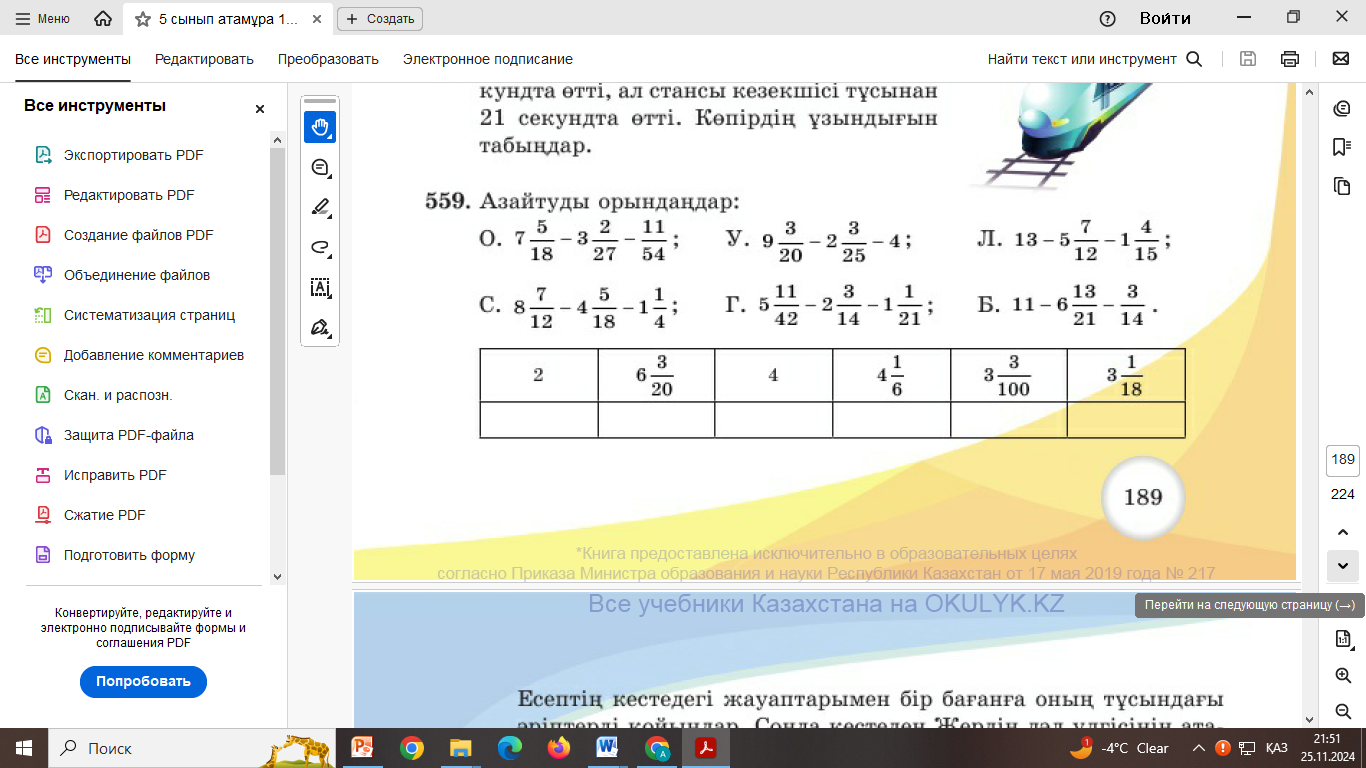The height and width of the screenshot is (768, 1366).
Task: Close the Все инструменты side panel
Action: [260, 109]
